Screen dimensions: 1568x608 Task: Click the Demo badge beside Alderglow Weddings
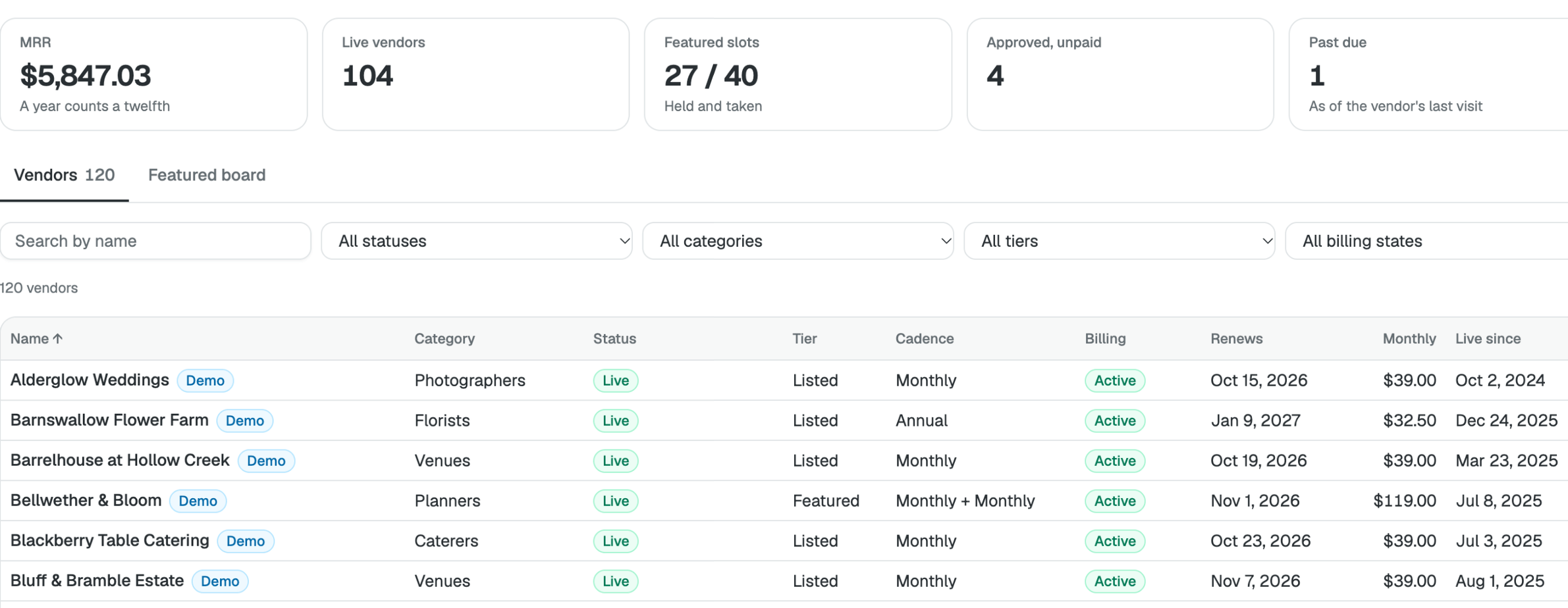[205, 381]
